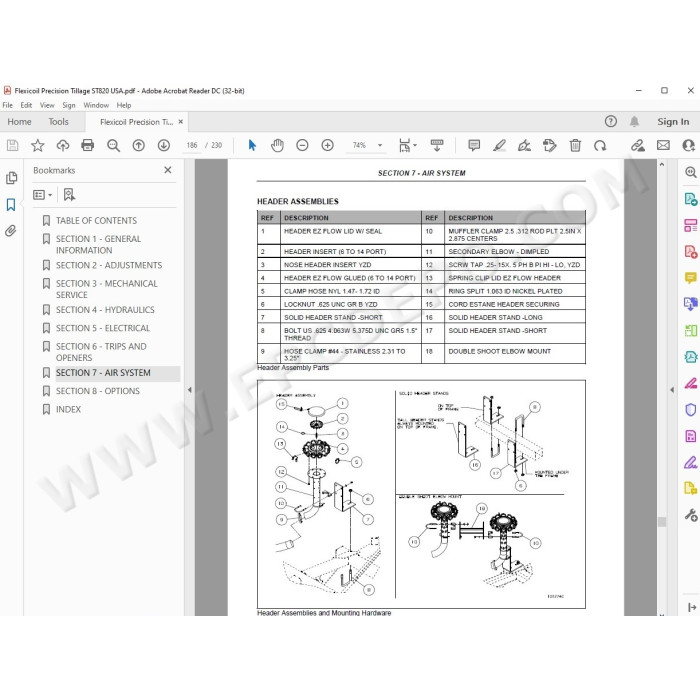700x700 pixels.
Task: Select the highlight text pen
Action: (499, 146)
